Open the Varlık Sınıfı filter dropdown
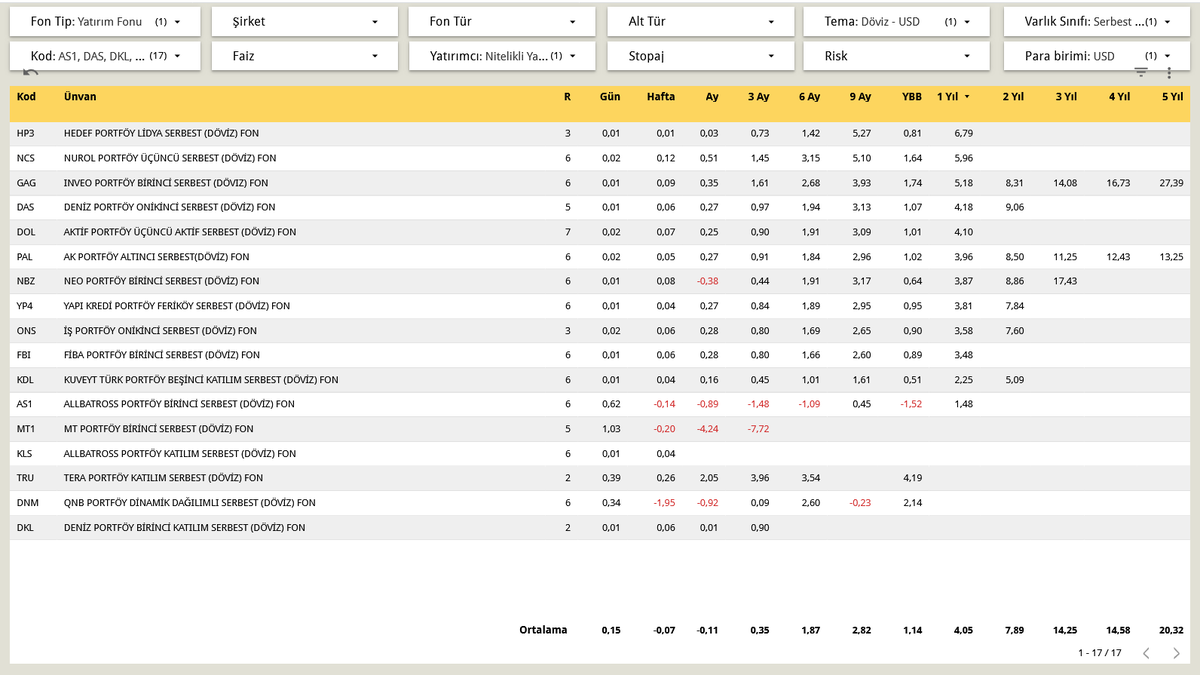Image resolution: width=1200 pixels, height=675 pixels. (1097, 21)
